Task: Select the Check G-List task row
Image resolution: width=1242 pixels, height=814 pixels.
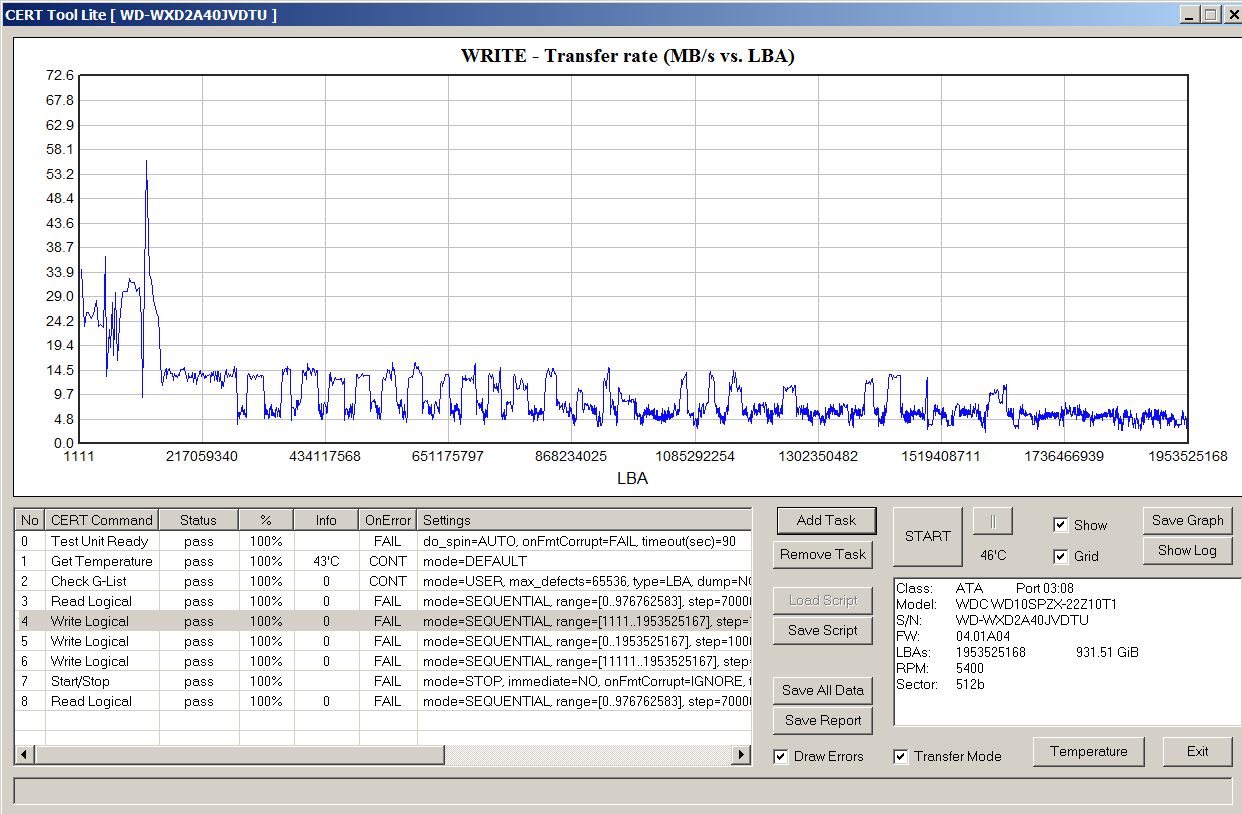Action: 383,581
